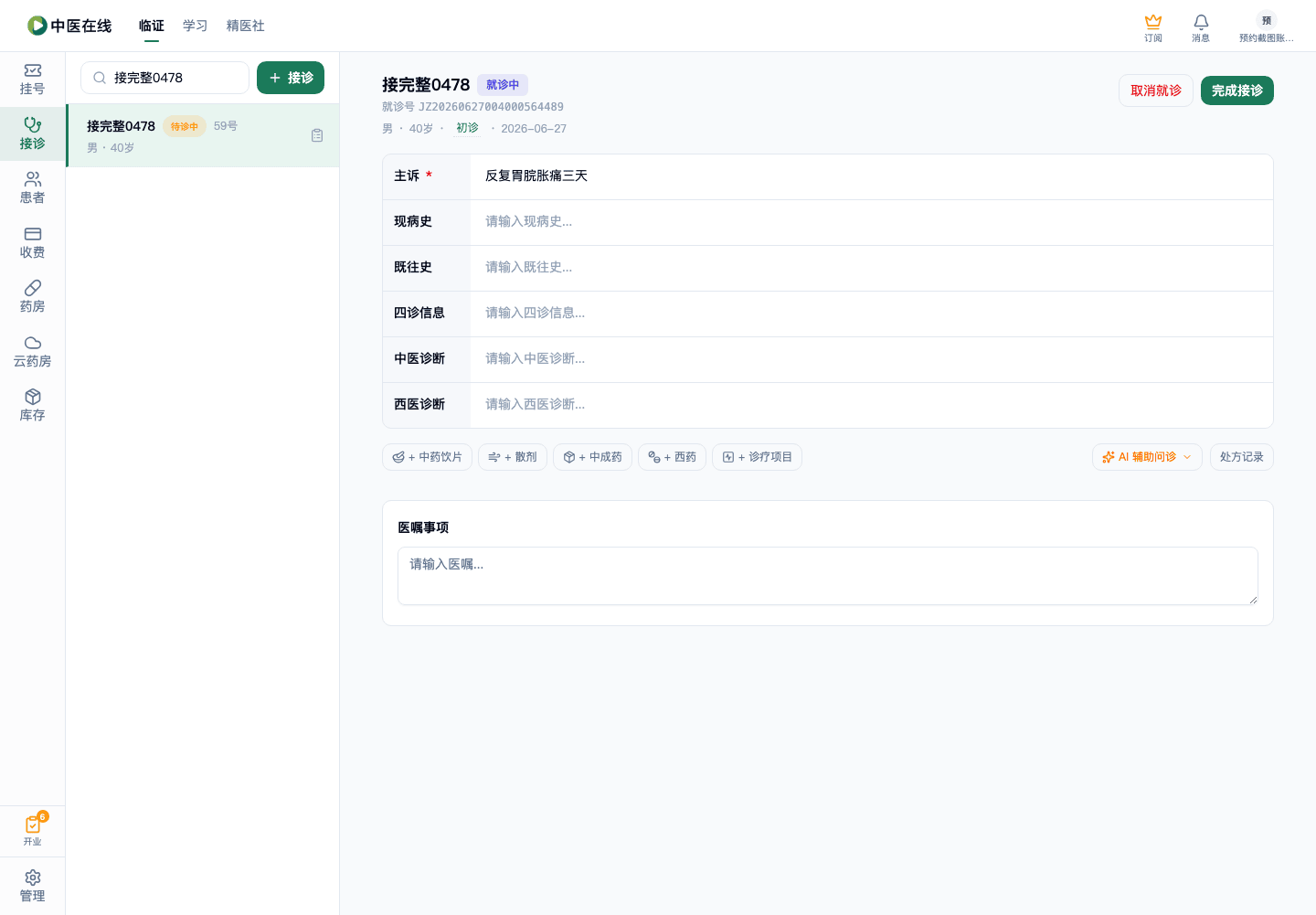Click the 初诊 visit-type label
The height and width of the screenshot is (915, 1316).
pos(467,128)
